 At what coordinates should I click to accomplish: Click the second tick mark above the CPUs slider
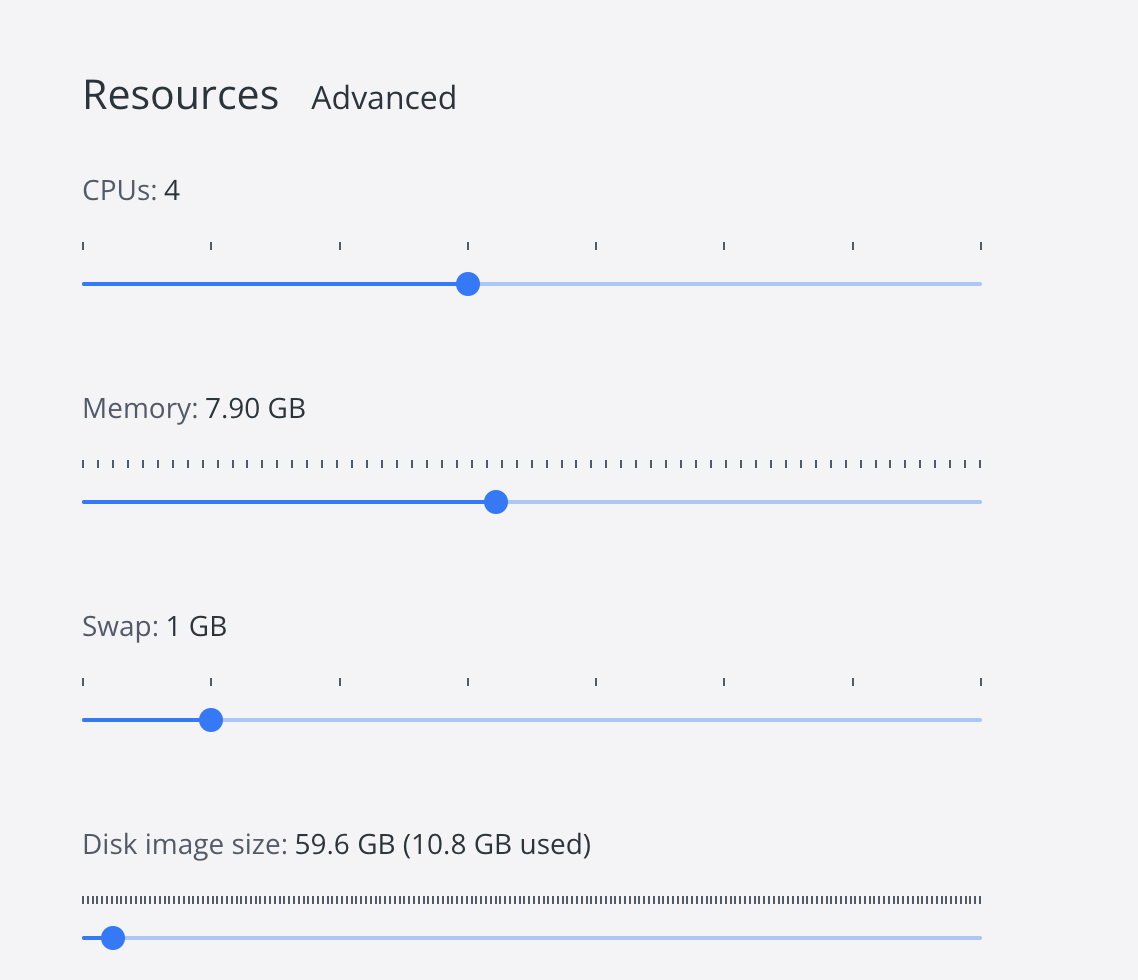coord(211,246)
